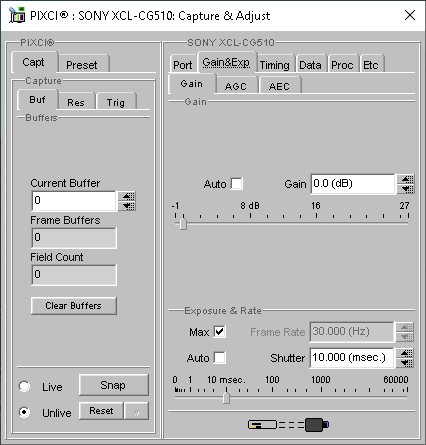Uncheck the Max frame rate checkbox

pyautogui.click(x=219, y=332)
